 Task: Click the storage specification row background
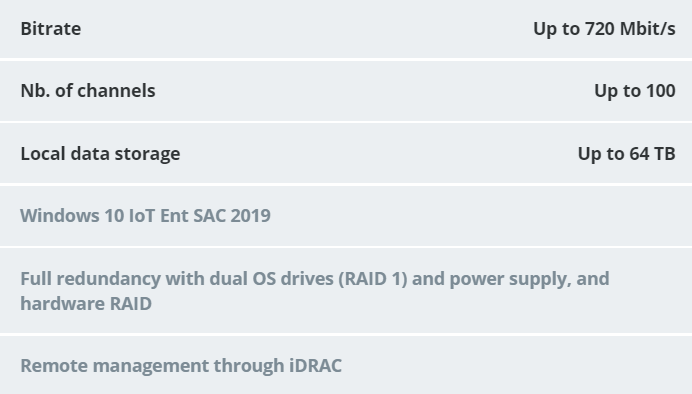[346, 154]
